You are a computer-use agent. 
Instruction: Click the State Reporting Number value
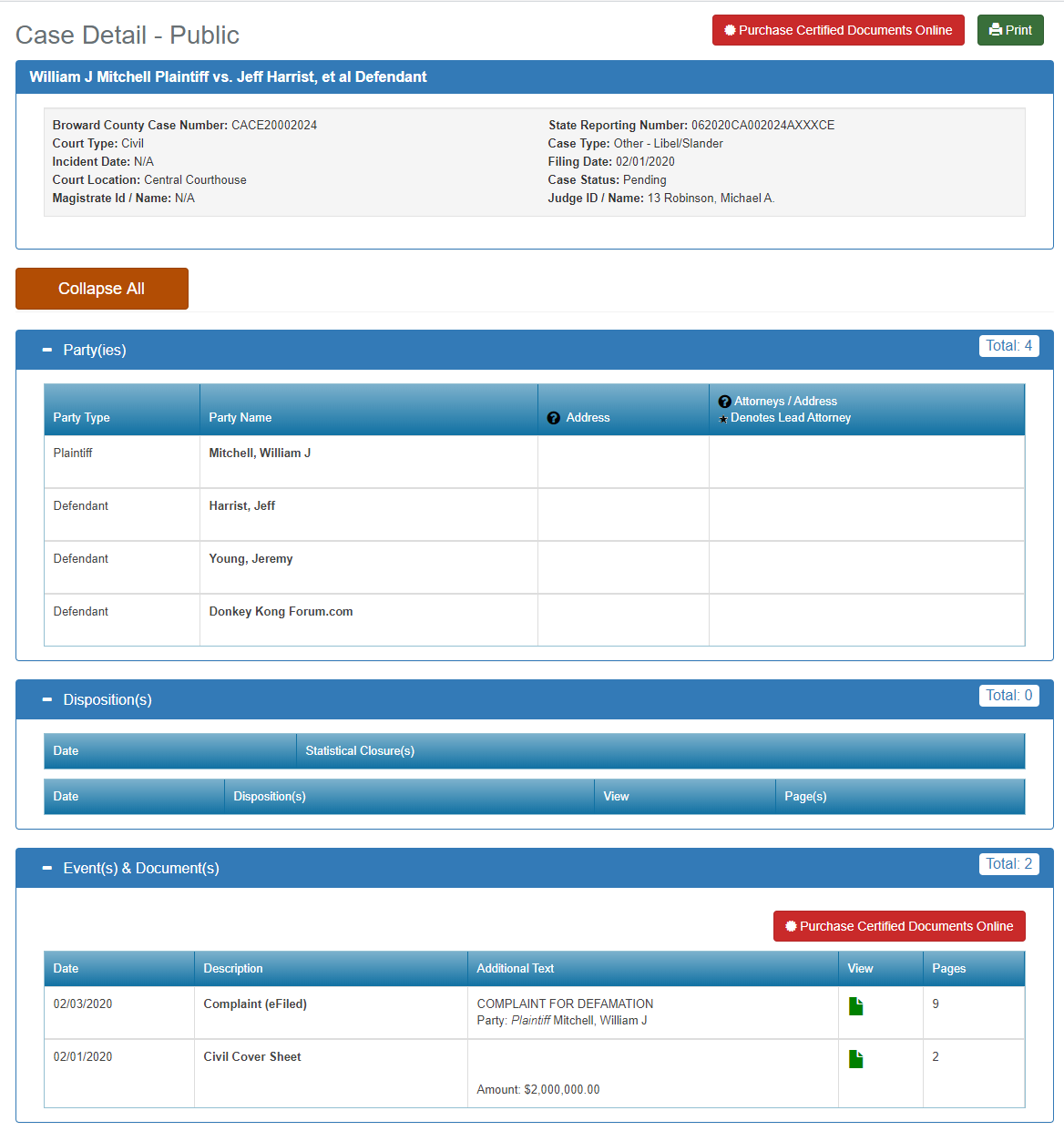point(762,125)
